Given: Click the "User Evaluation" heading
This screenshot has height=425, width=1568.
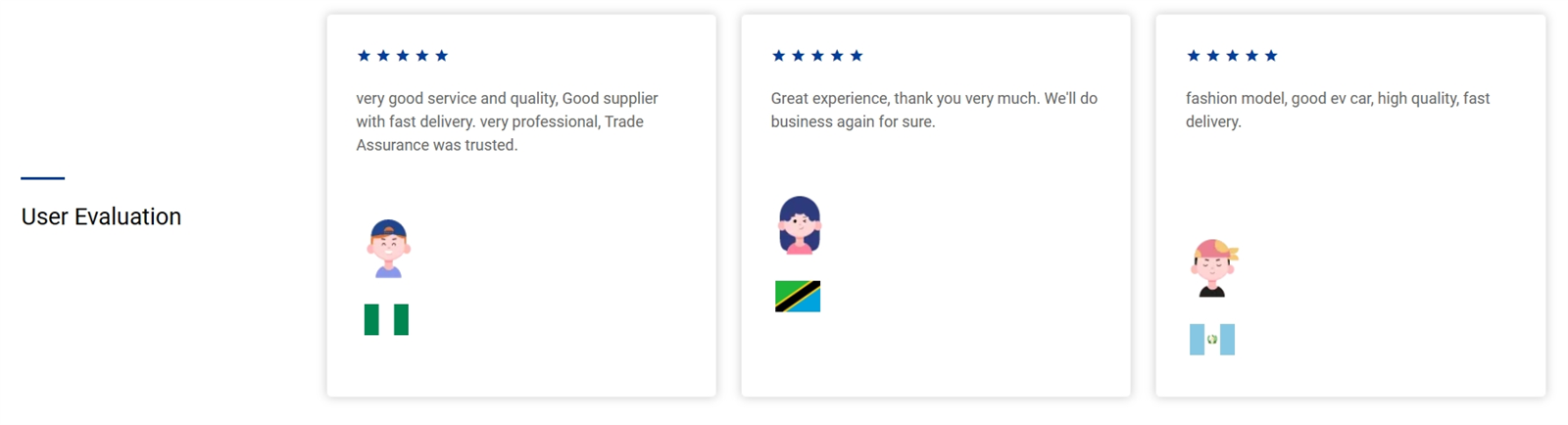Looking at the screenshot, I should [101, 216].
